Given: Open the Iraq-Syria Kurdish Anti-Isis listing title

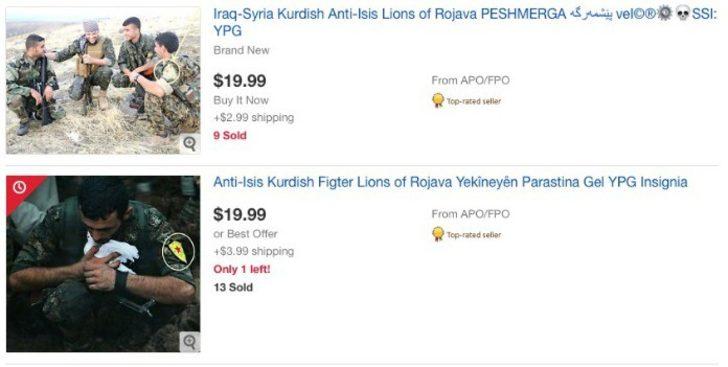Looking at the screenshot, I should [x=465, y=22].
